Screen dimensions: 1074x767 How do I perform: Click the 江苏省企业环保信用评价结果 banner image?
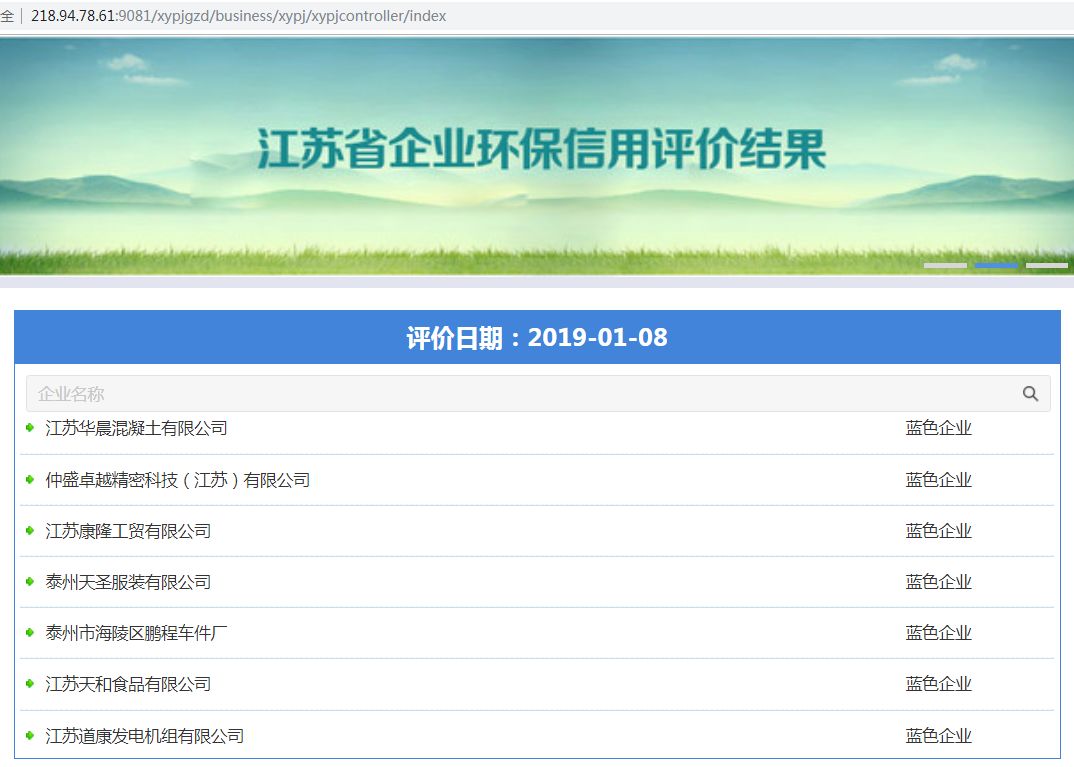tap(540, 150)
